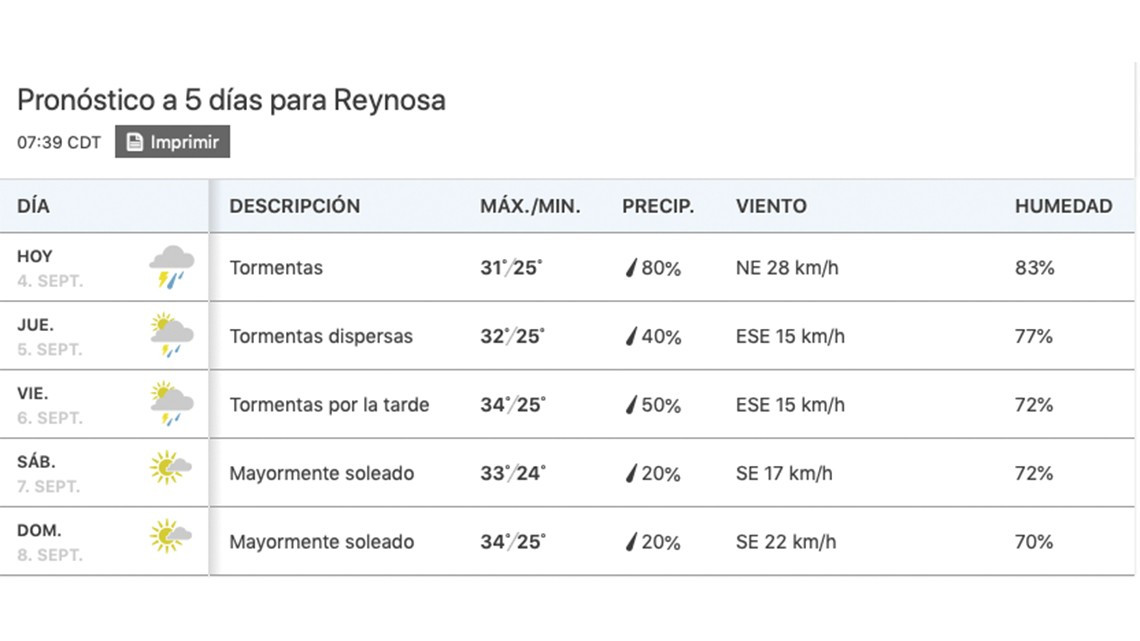
Task: Select the scattered storms icon for JUE. 5 SEPT.
Action: pos(170,336)
